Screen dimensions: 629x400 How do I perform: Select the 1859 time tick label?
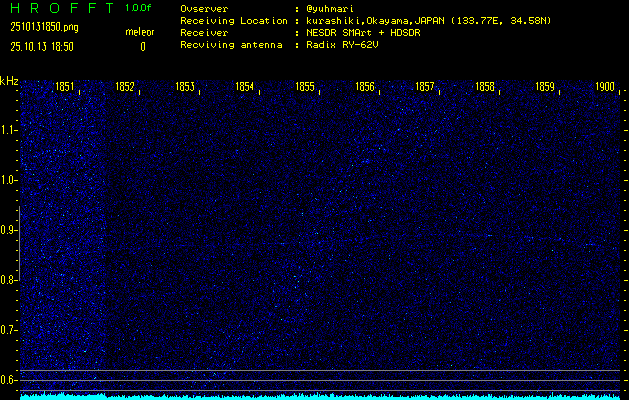point(545,87)
